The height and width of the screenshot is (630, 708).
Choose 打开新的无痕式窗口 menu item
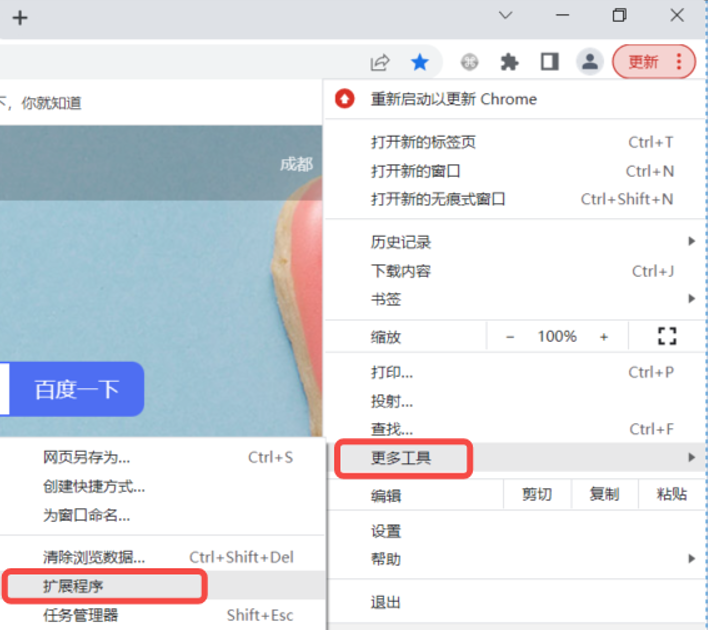tap(515, 199)
